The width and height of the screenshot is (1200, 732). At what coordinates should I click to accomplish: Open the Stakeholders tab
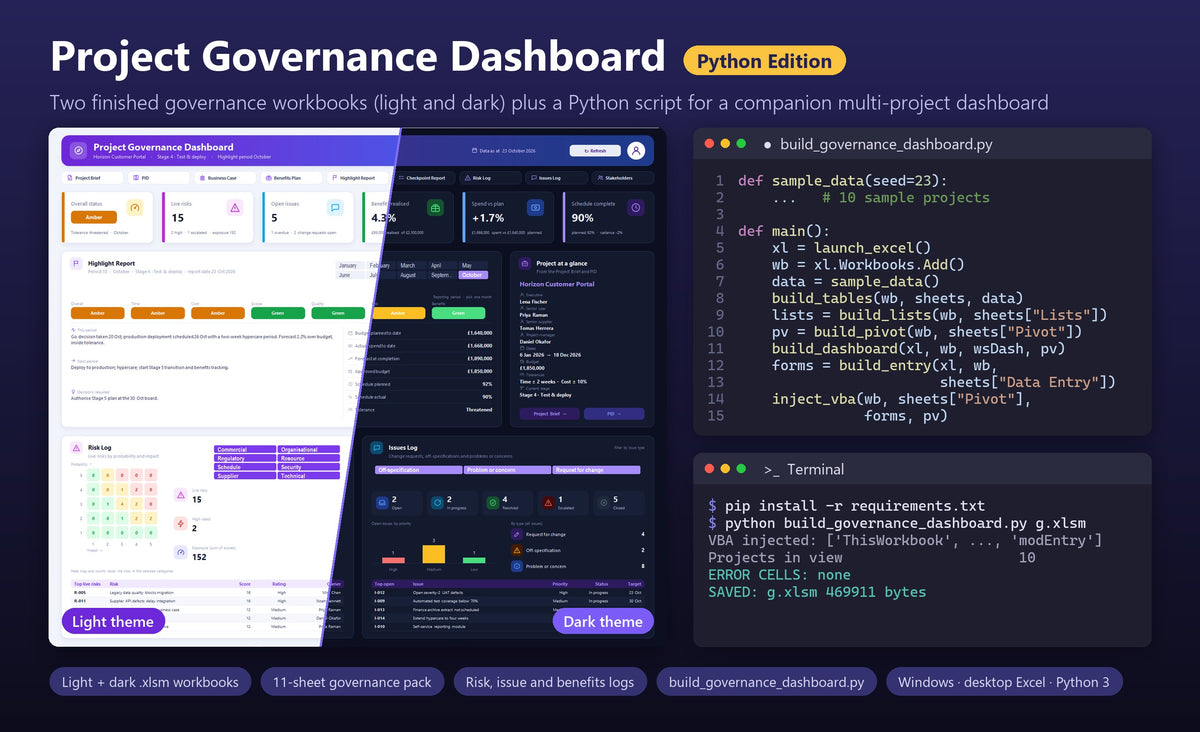point(622,178)
